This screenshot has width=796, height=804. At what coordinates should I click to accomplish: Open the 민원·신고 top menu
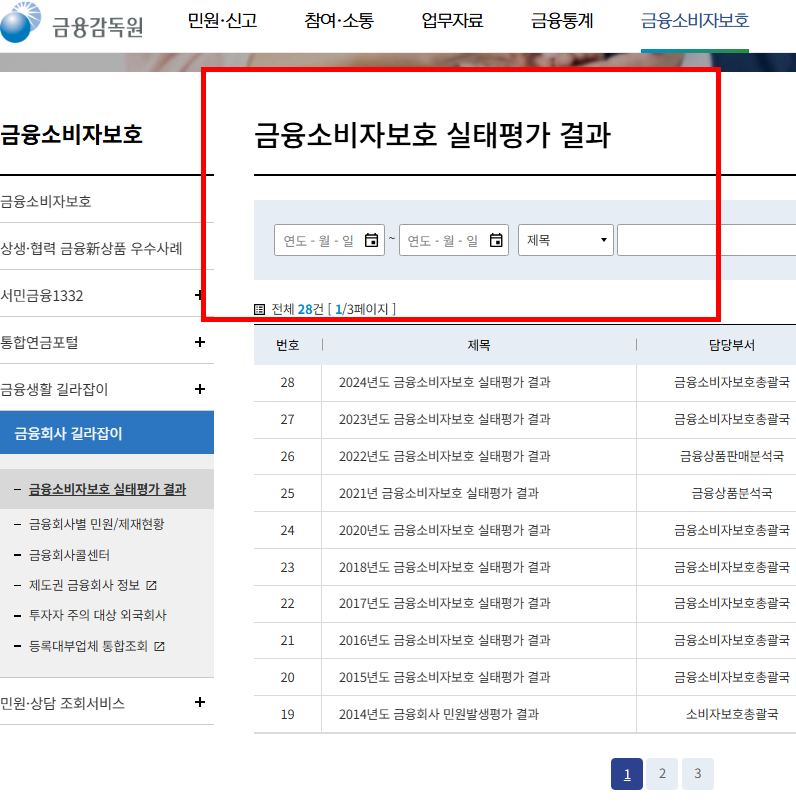[x=222, y=21]
